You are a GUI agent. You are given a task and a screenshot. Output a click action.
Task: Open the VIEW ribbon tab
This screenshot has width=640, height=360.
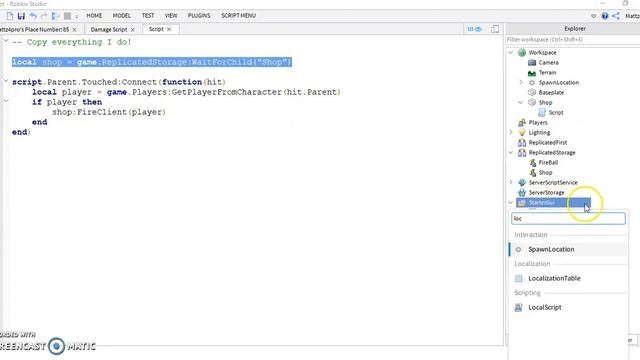coord(171,16)
